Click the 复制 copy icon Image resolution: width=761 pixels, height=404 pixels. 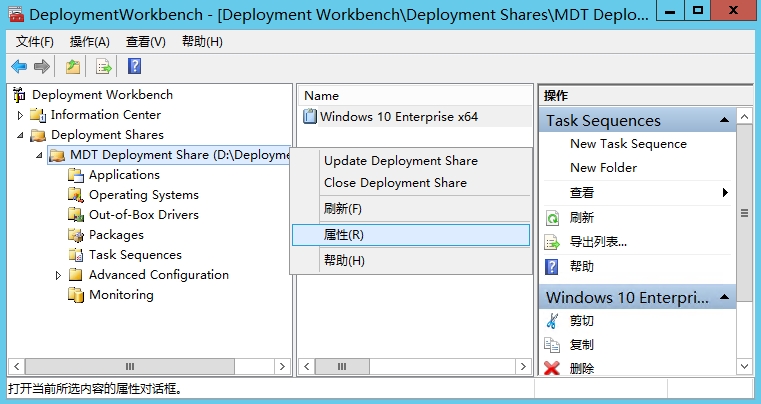[552, 345]
